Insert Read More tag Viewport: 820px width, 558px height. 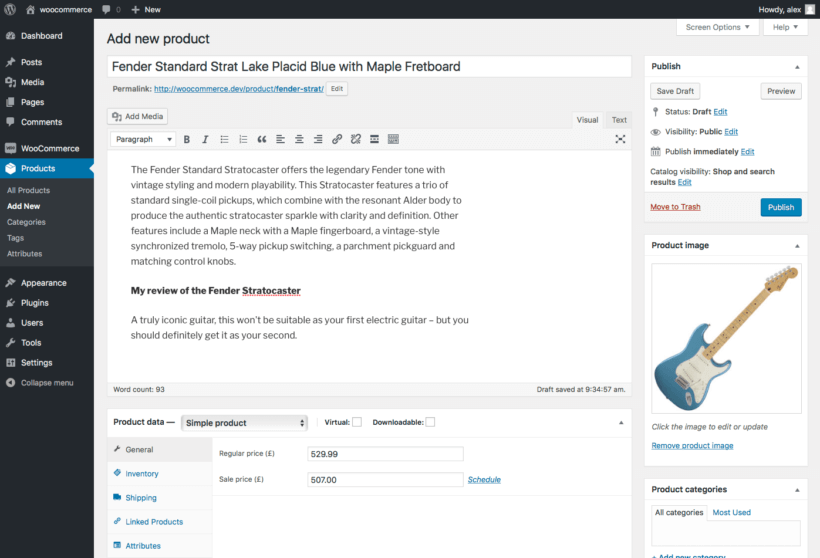pos(374,139)
